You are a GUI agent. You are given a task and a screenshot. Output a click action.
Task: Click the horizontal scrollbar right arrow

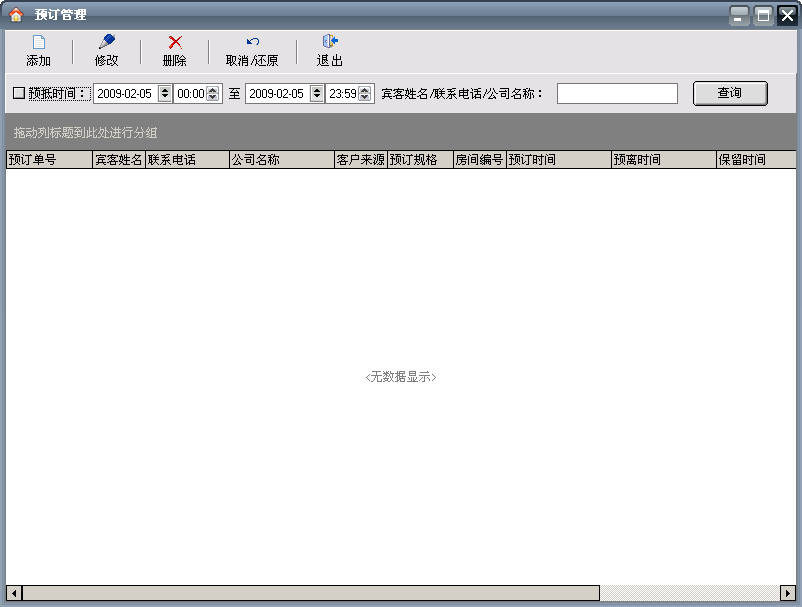788,593
